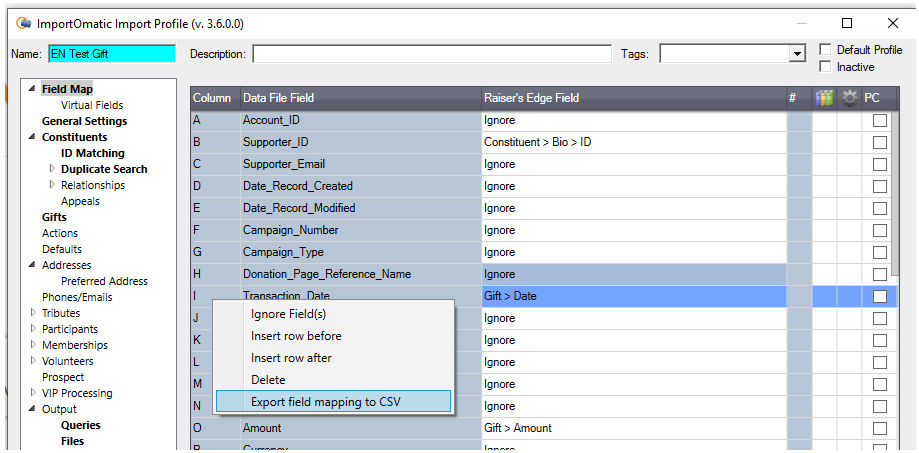919x453 pixels.
Task: Open the Prospect tree item
Action: pos(63,377)
